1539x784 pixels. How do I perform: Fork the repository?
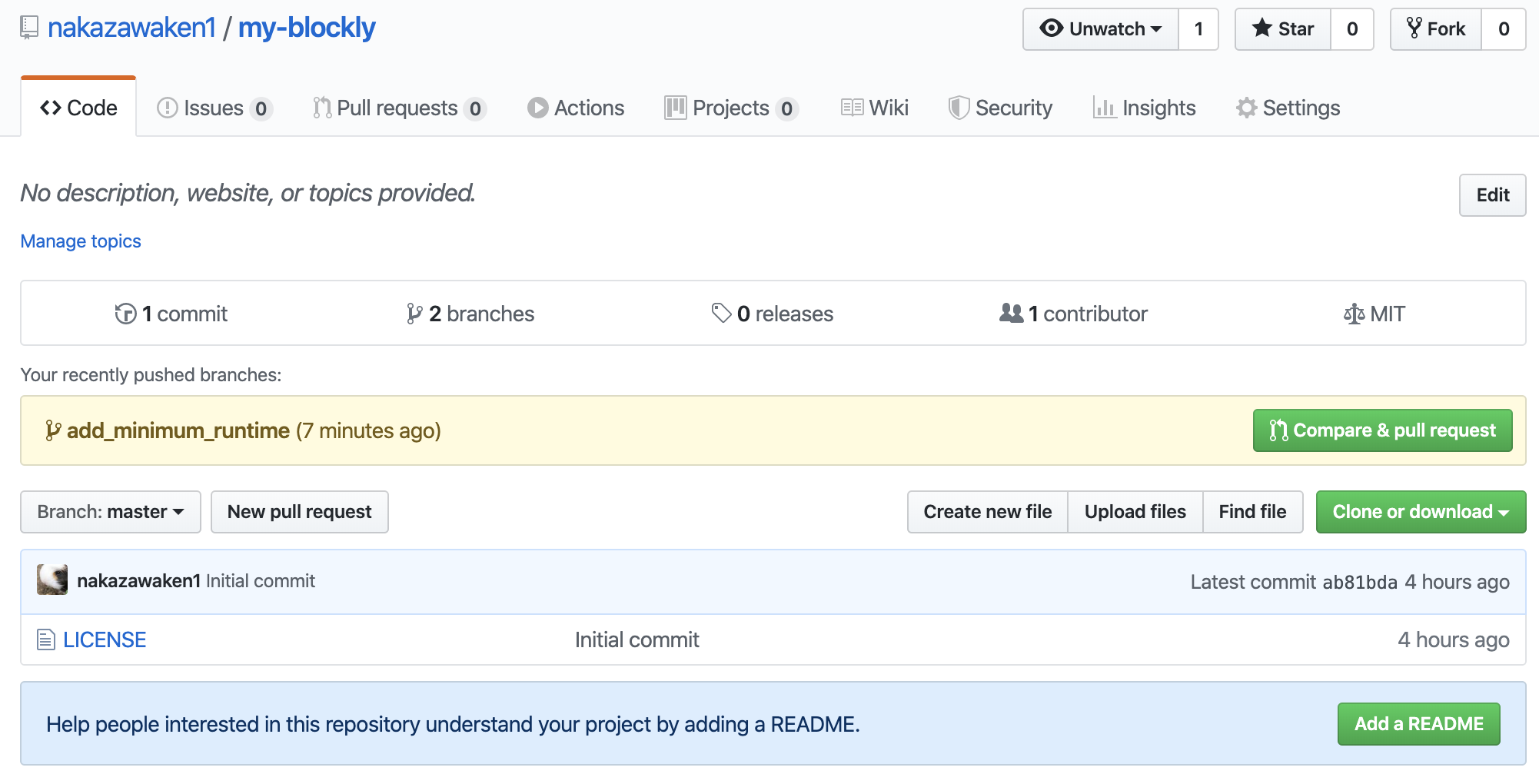[1434, 28]
